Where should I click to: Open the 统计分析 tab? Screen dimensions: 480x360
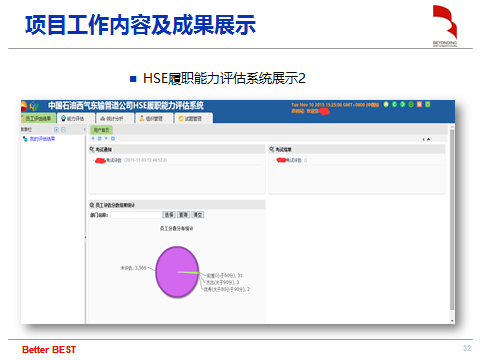click(x=114, y=118)
